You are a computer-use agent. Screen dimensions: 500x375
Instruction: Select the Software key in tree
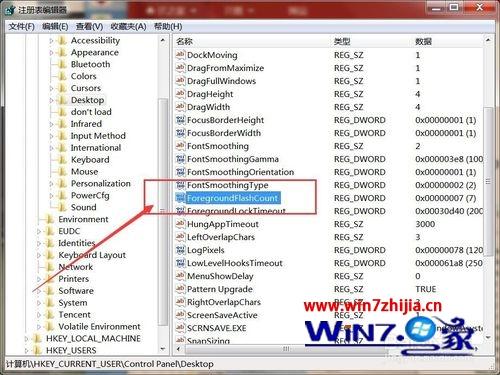(76, 291)
